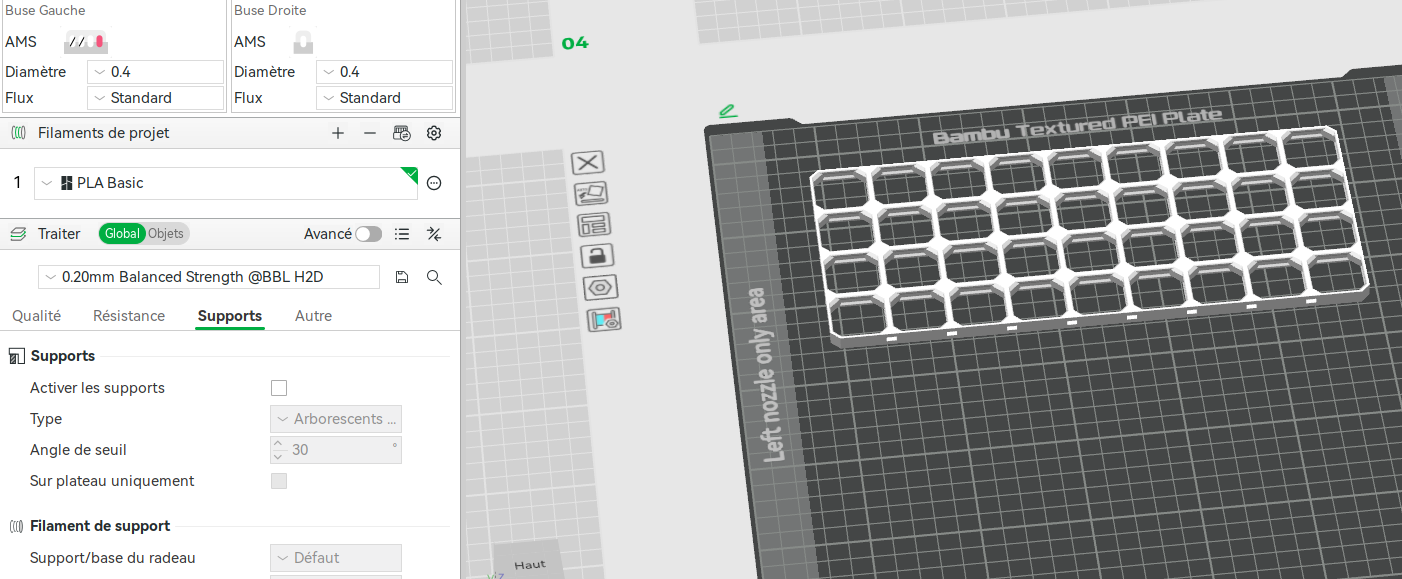Click the Filament de support section icon
1402x579 pixels.
click(x=16, y=526)
